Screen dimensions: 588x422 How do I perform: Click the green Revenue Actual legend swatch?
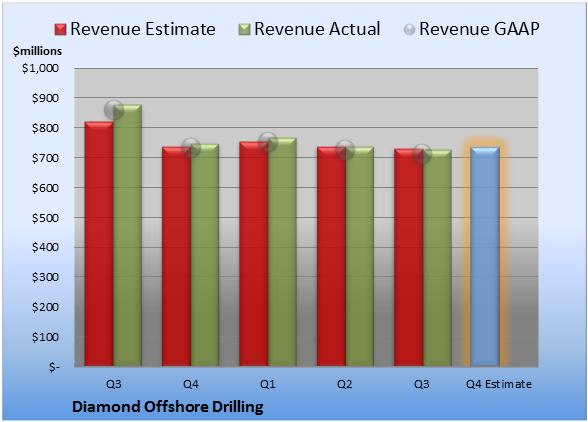click(x=244, y=29)
